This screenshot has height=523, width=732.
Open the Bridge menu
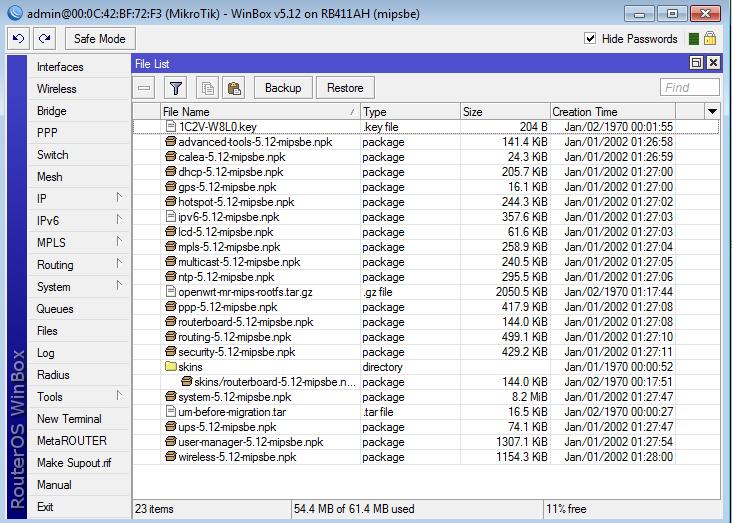tap(79, 111)
